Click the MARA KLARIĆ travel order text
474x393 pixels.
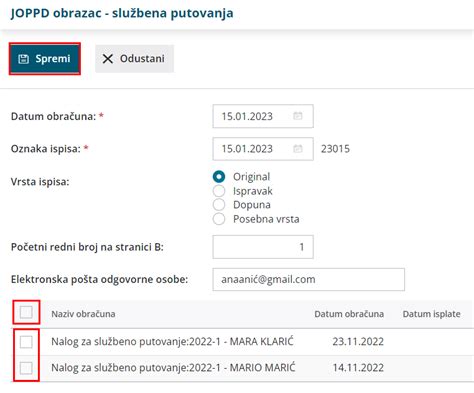(x=172, y=342)
